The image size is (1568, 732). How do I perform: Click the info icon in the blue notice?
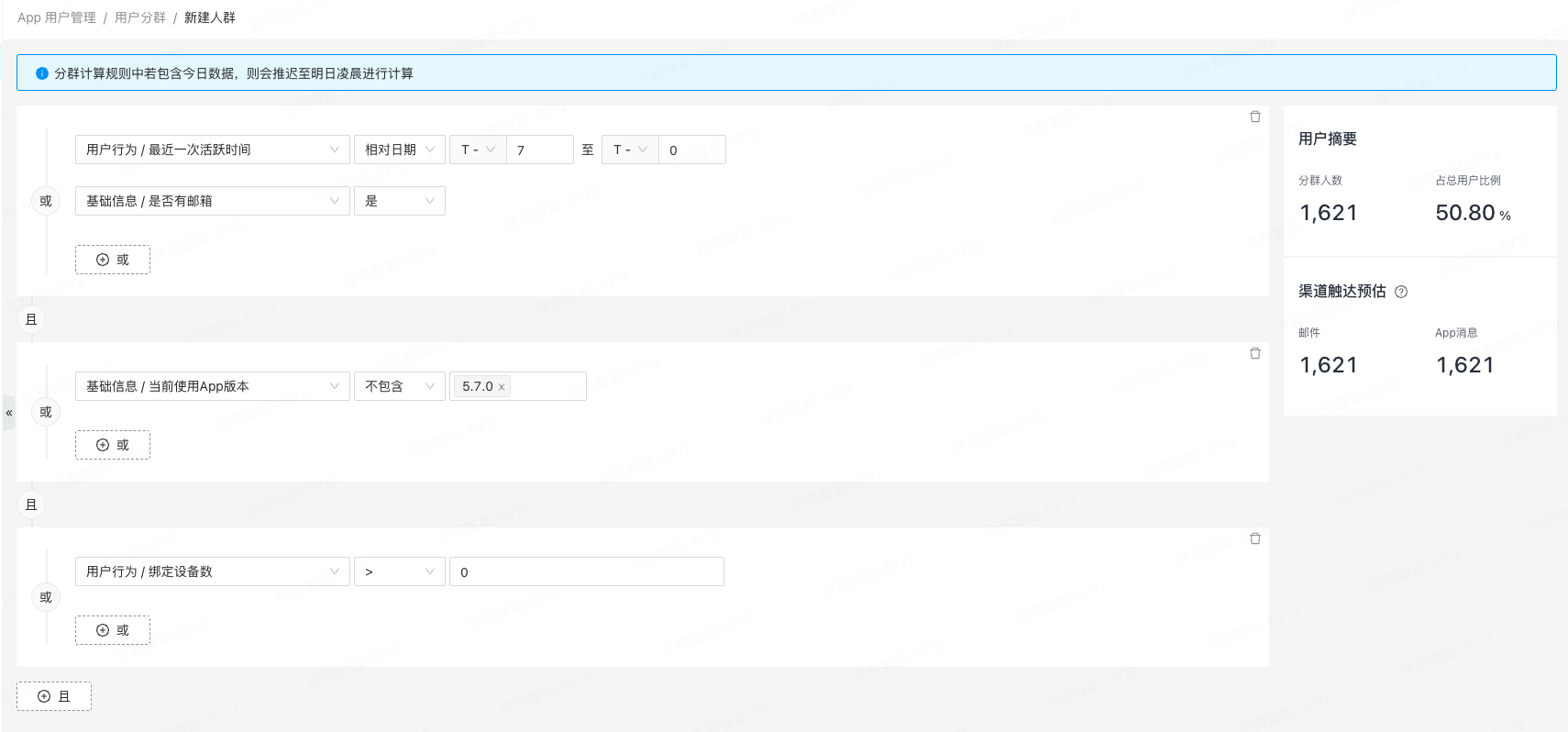click(42, 73)
